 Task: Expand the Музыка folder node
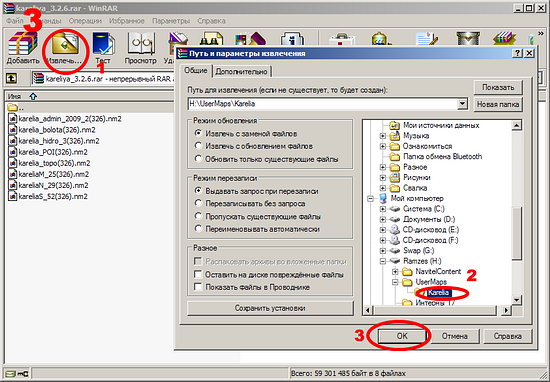(383, 136)
